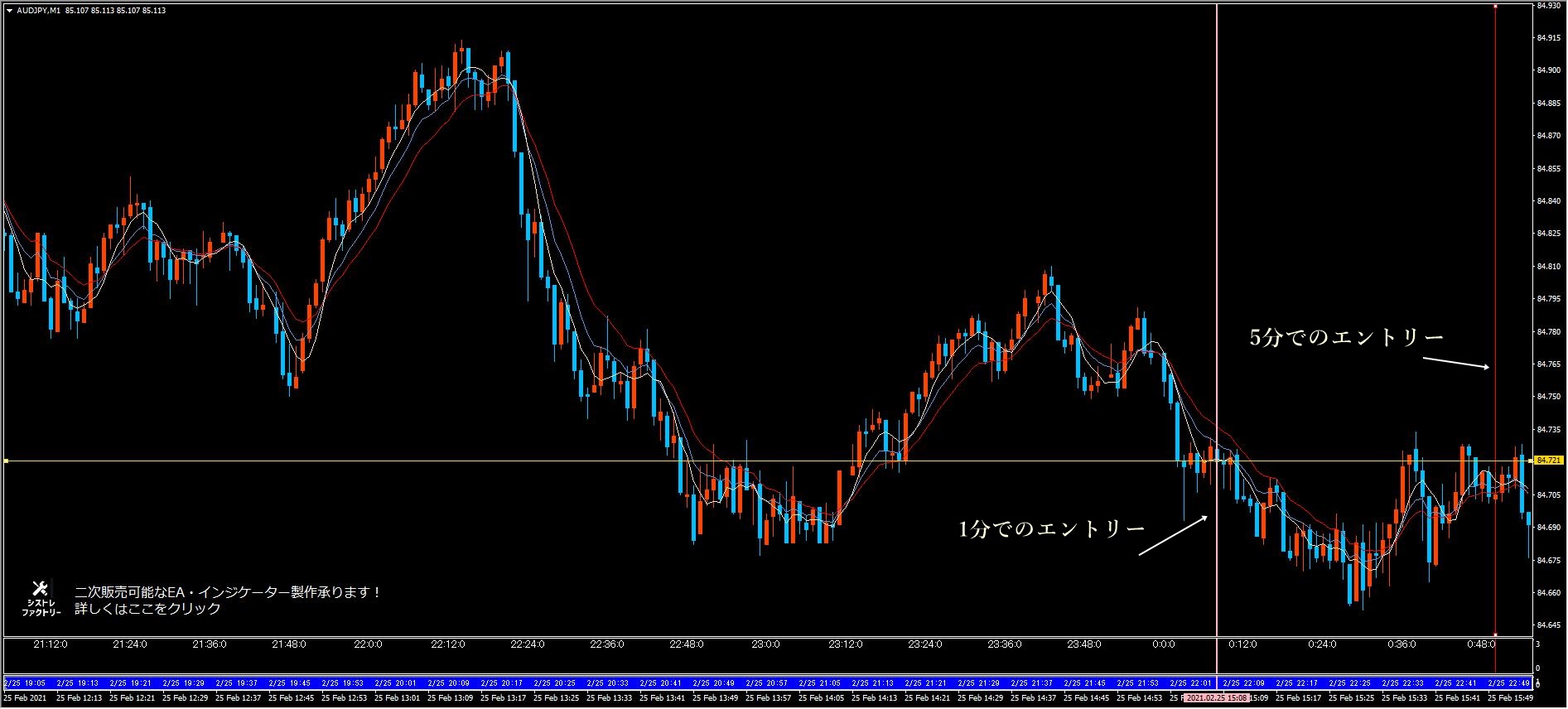Click 84.900 on the price scale
This screenshot has width=1568, height=709.
(x=1548, y=70)
